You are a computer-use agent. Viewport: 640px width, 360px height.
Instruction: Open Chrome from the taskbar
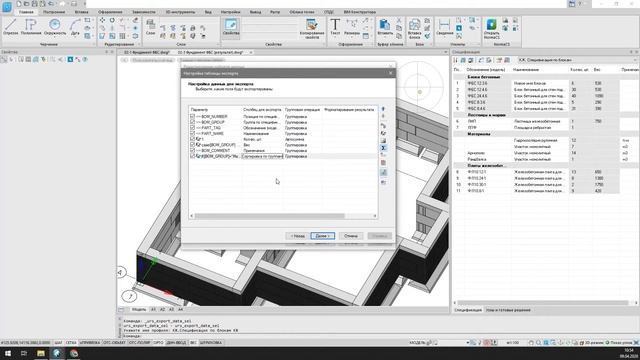(73, 353)
